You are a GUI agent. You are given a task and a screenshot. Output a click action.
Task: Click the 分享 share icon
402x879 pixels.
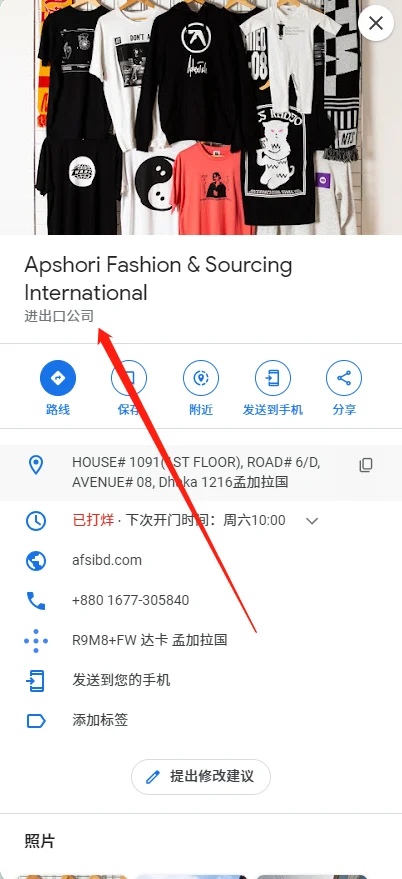[x=344, y=378]
